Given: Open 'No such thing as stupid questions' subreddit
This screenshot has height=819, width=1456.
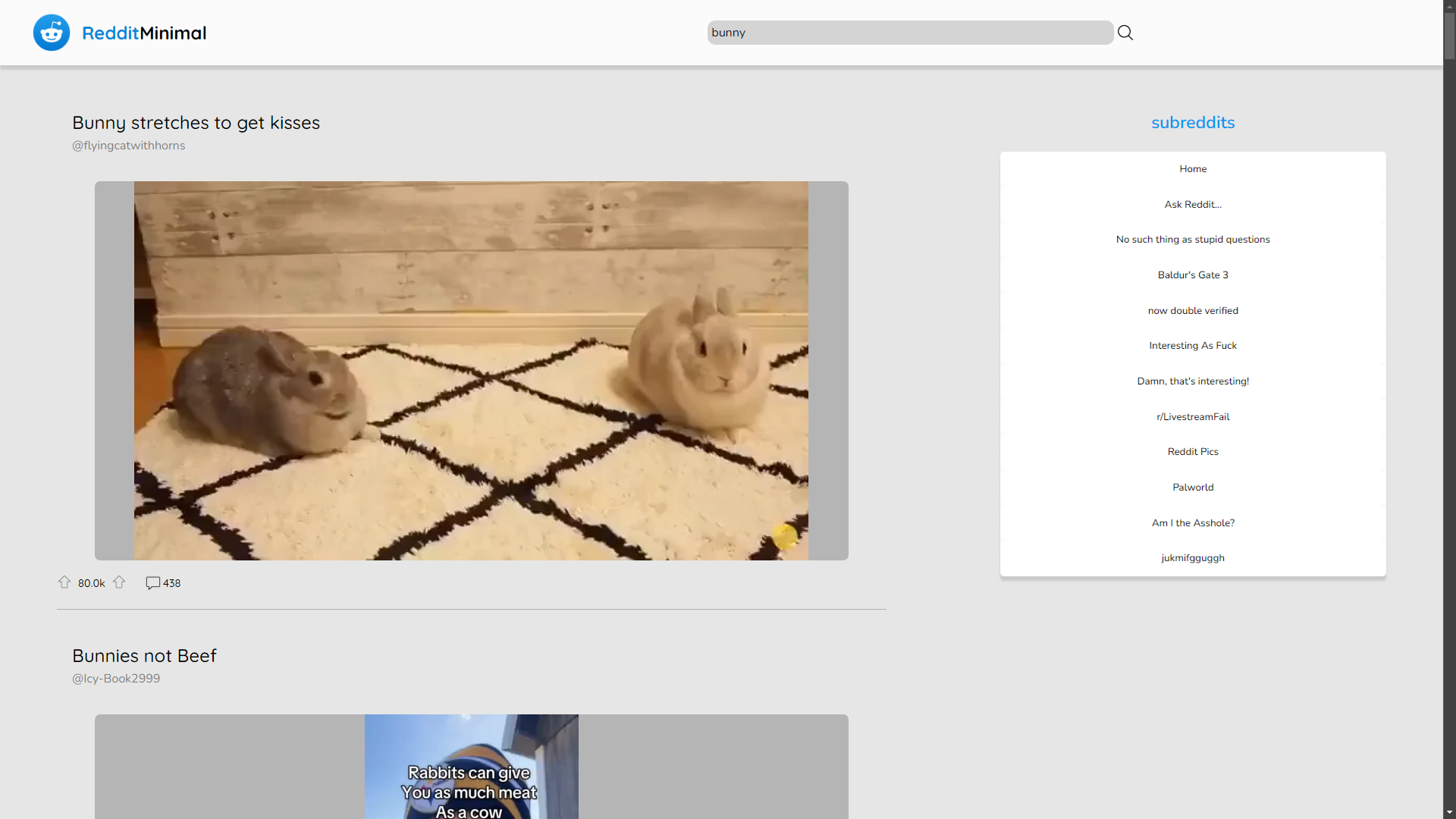Looking at the screenshot, I should point(1192,239).
